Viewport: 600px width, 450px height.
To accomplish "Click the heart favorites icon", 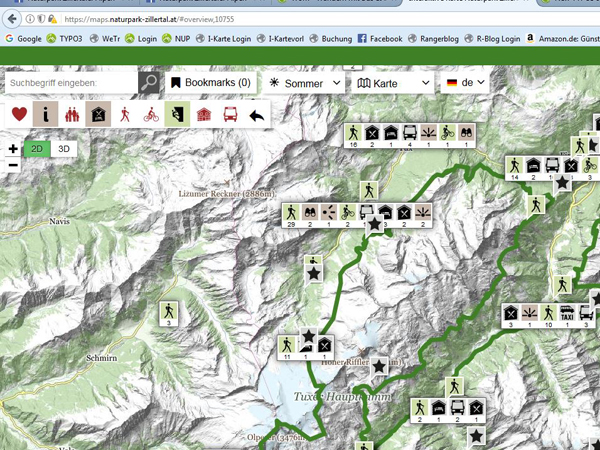I will 19,115.
